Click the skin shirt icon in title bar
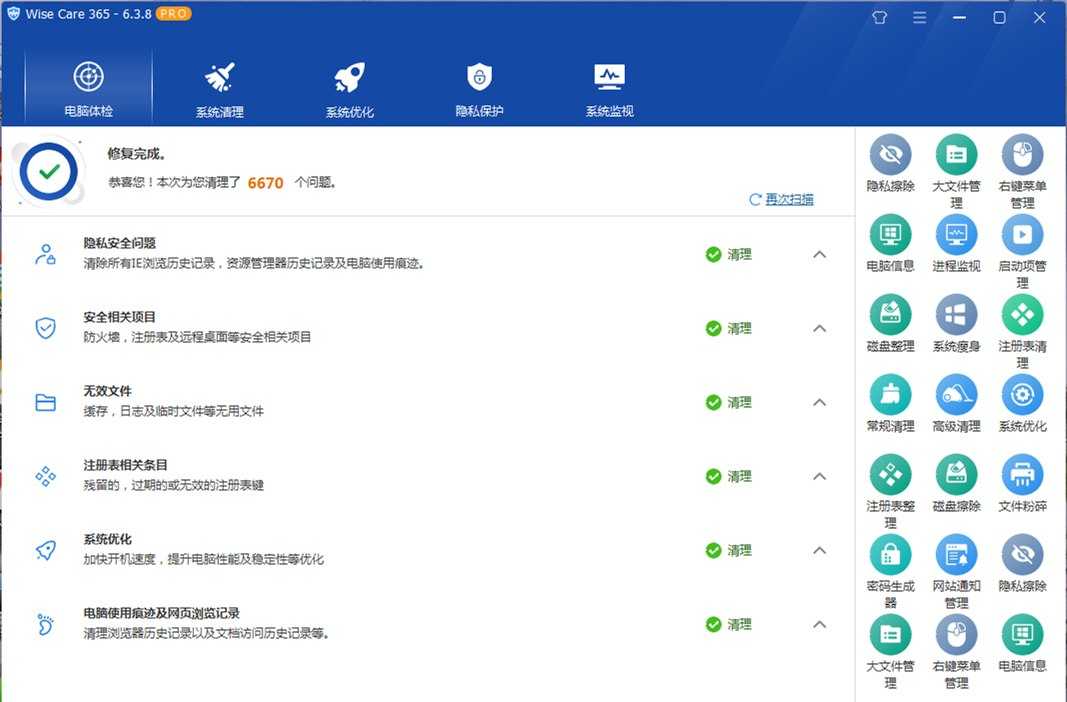The width and height of the screenshot is (1067, 702). [879, 18]
